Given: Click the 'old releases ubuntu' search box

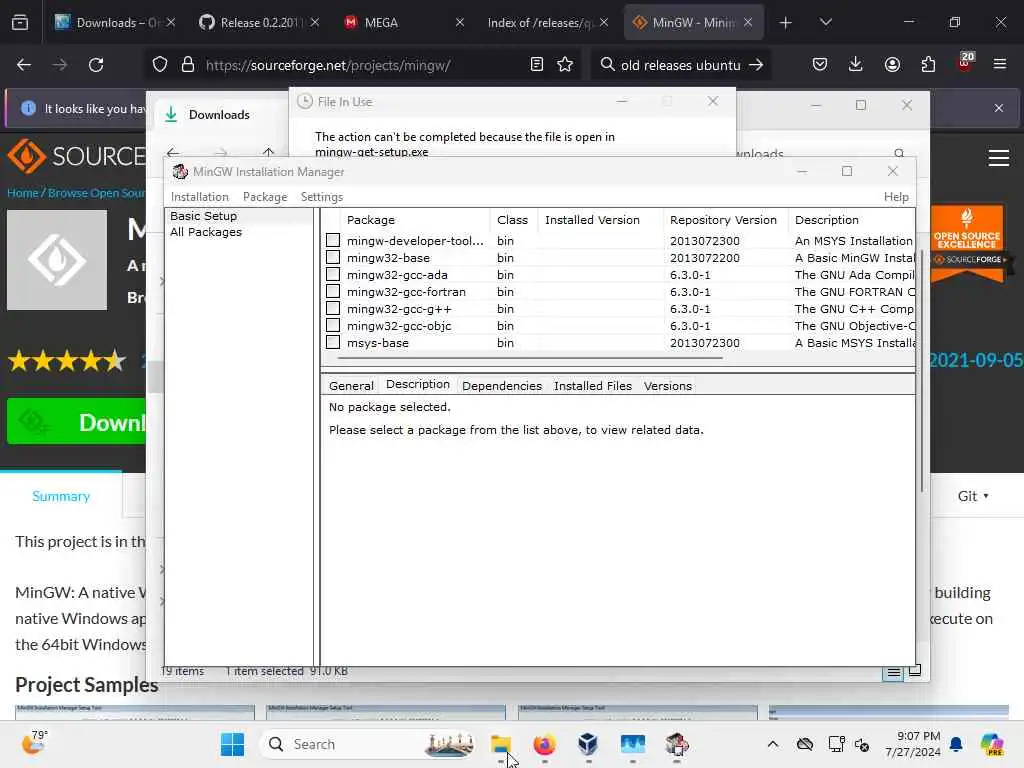Looking at the screenshot, I should pyautogui.click(x=680, y=65).
